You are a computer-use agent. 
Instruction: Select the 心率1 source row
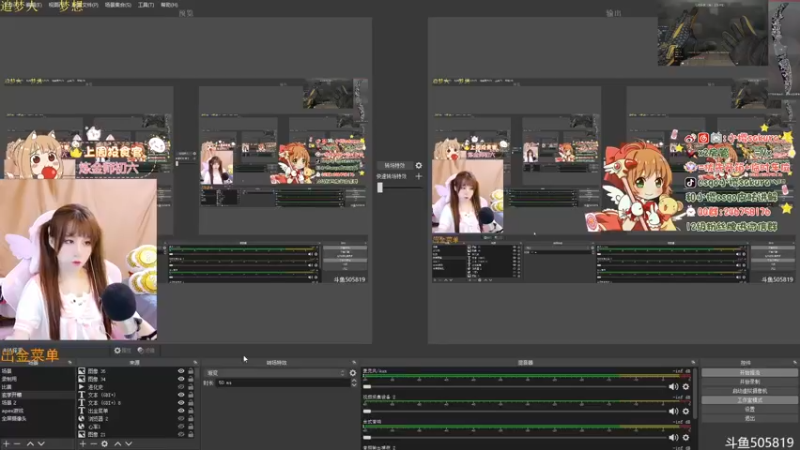[136, 427]
